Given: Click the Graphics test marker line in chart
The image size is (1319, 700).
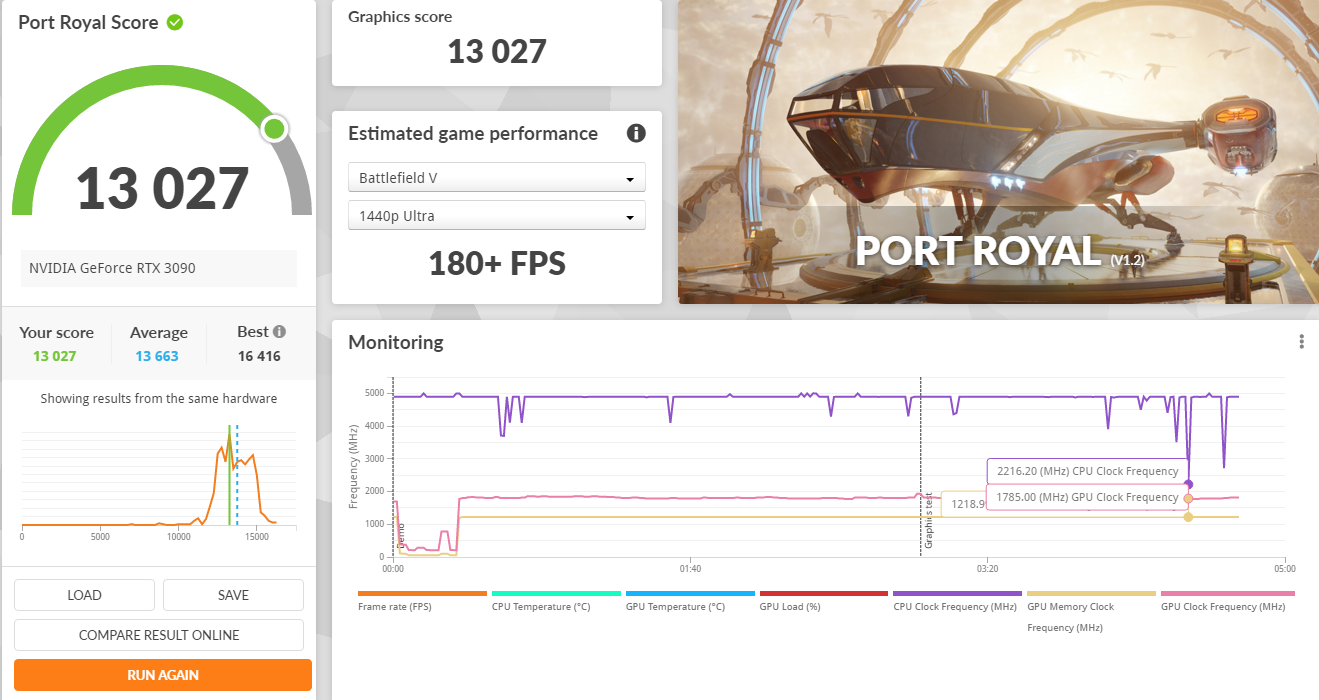Looking at the screenshot, I should coord(920,466).
